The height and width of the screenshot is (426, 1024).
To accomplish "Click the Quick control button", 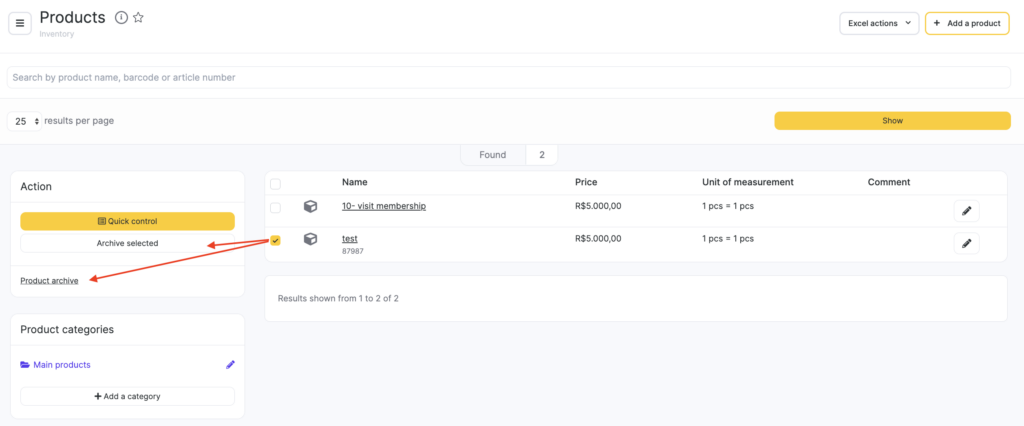I will 127,221.
